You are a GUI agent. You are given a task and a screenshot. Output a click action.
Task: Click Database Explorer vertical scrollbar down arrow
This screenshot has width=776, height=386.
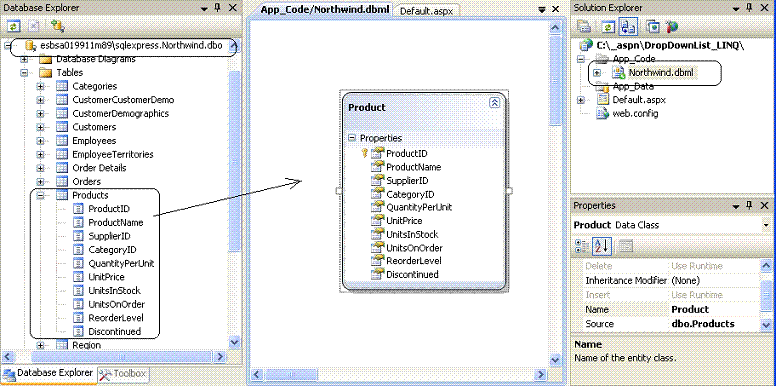(234, 342)
